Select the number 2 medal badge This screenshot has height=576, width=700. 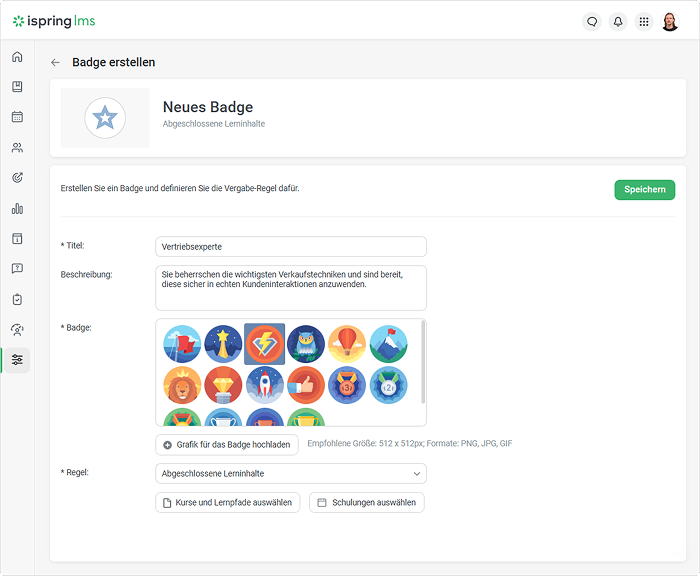click(x=388, y=385)
